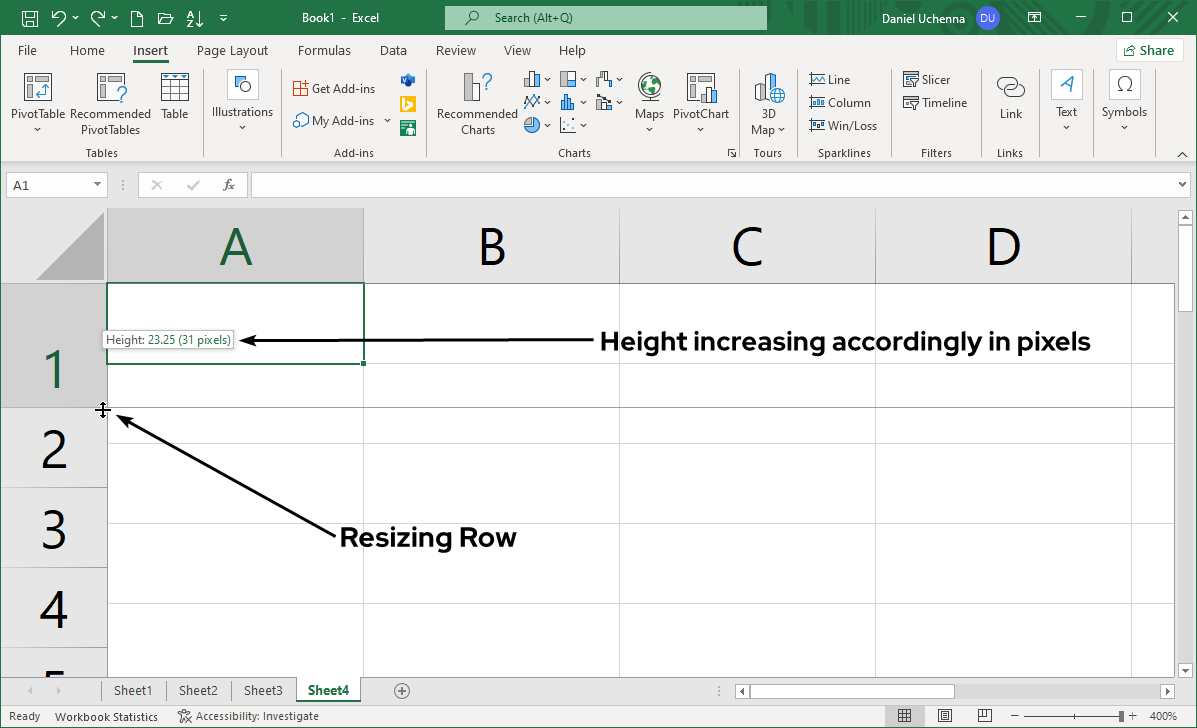Expand the Illustrations dropdown
Screen dimensions: 1197x728
tap(242, 127)
